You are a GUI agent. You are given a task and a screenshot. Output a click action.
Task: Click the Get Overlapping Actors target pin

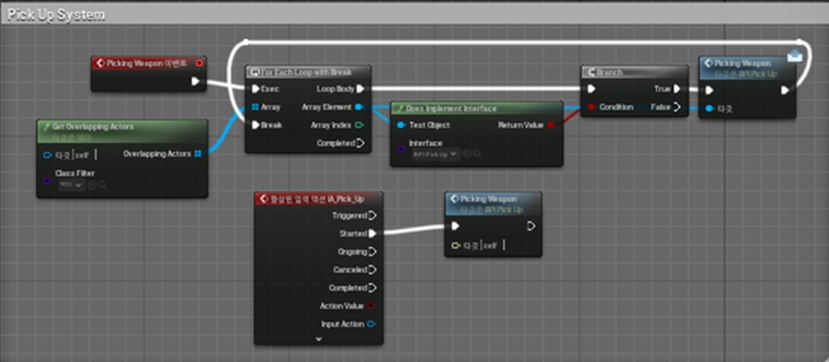point(47,155)
